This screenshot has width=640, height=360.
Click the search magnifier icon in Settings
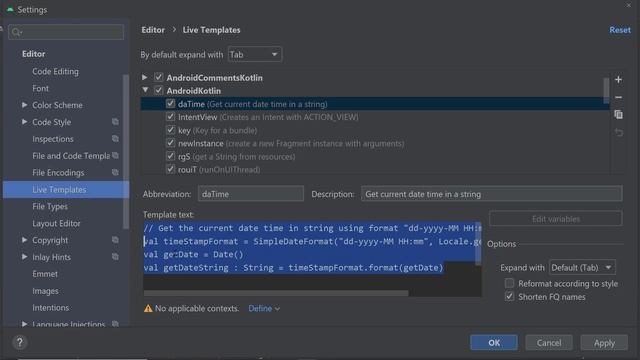point(16,32)
